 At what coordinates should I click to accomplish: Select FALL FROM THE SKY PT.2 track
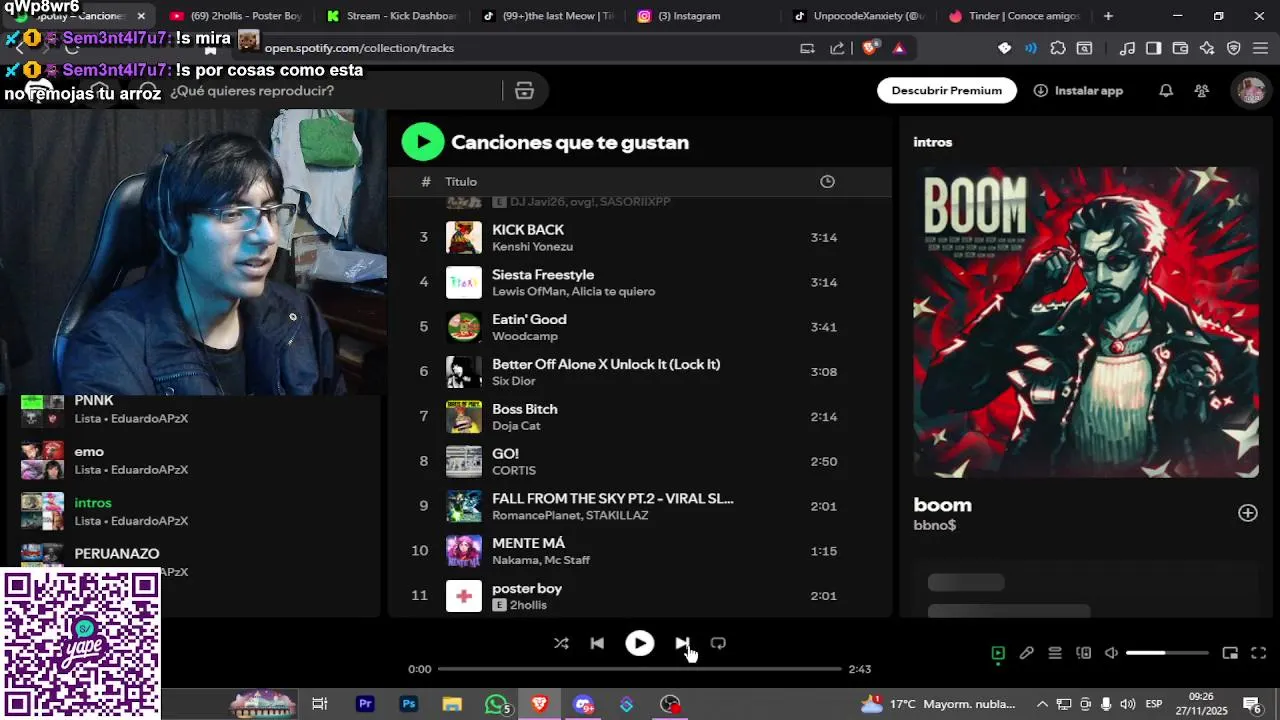pos(640,506)
